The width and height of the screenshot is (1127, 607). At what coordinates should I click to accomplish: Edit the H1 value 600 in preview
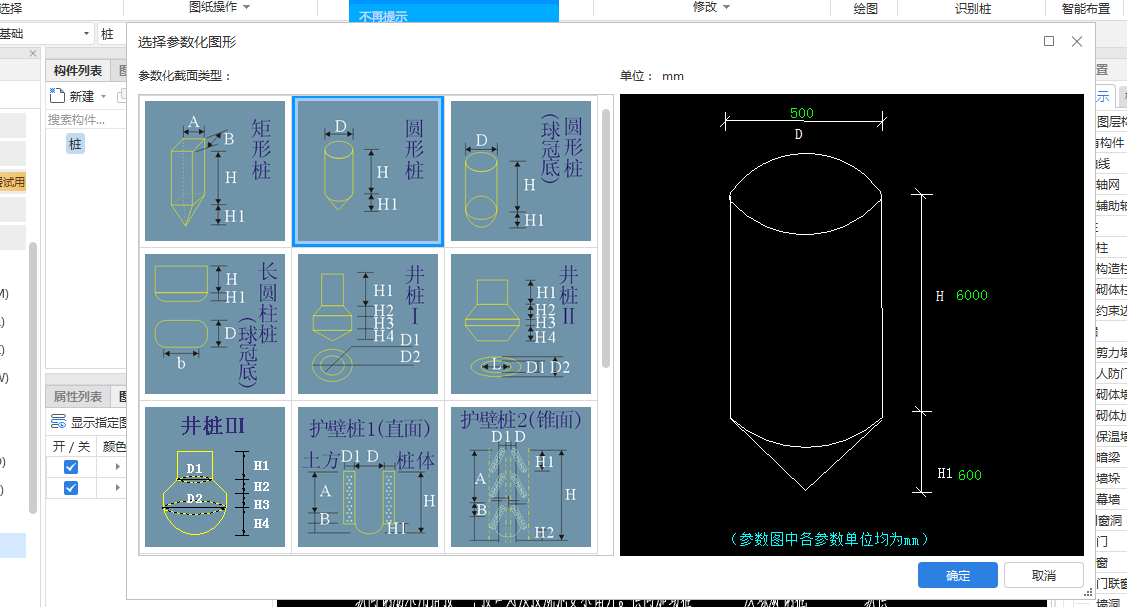point(970,475)
